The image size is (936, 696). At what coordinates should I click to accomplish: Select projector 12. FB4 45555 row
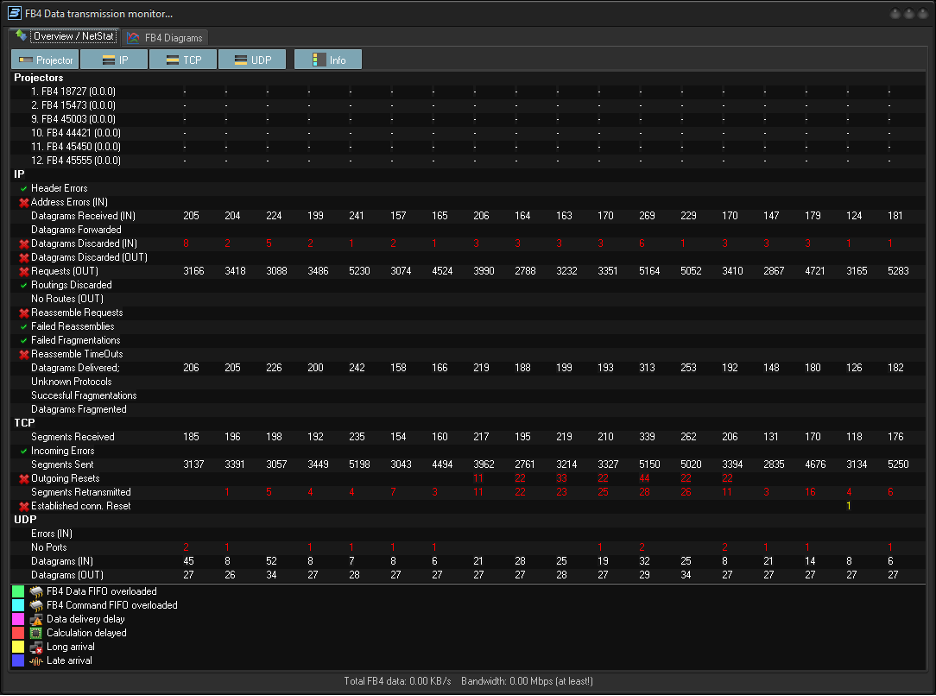(x=75, y=160)
